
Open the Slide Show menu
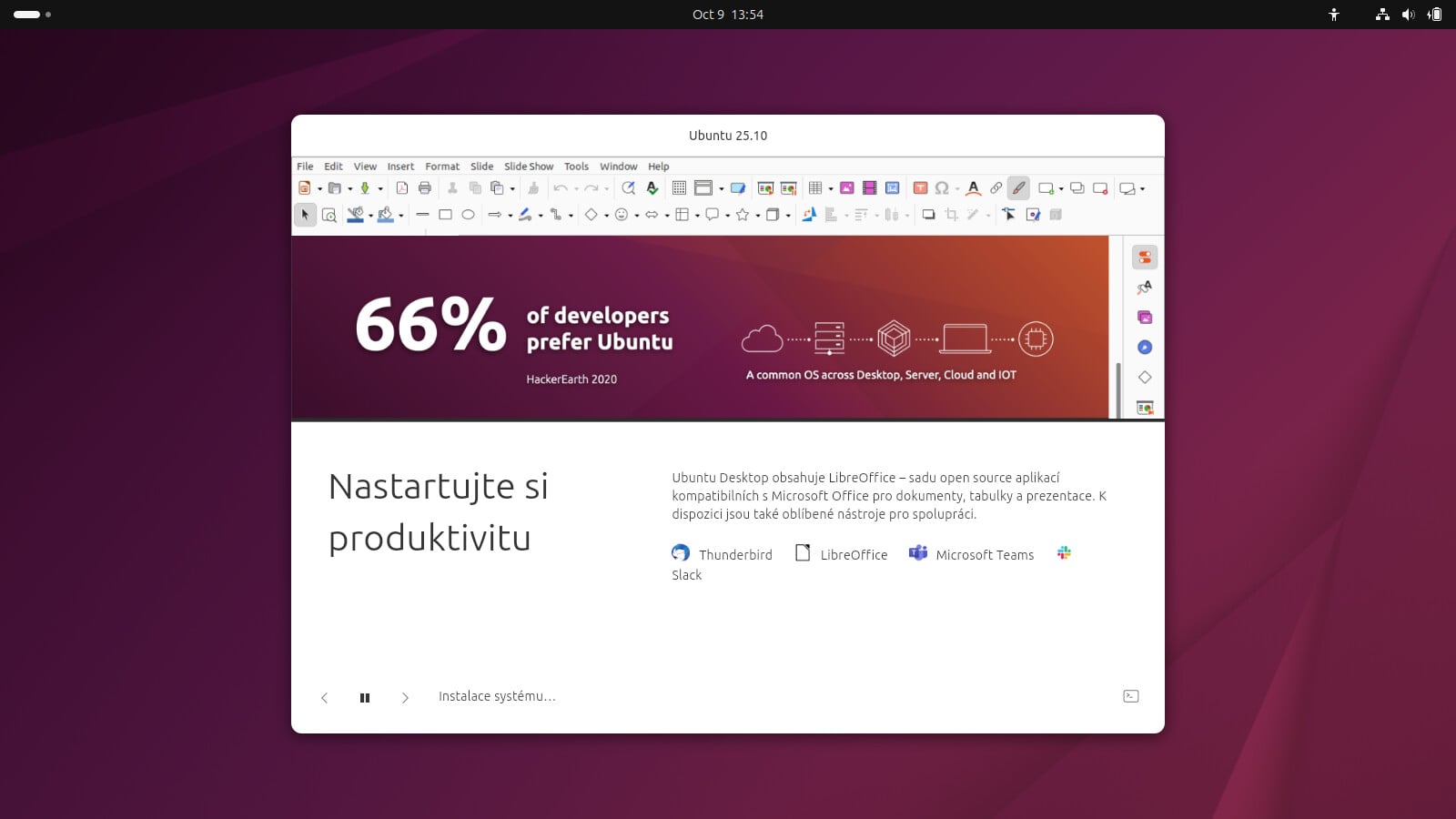point(529,167)
